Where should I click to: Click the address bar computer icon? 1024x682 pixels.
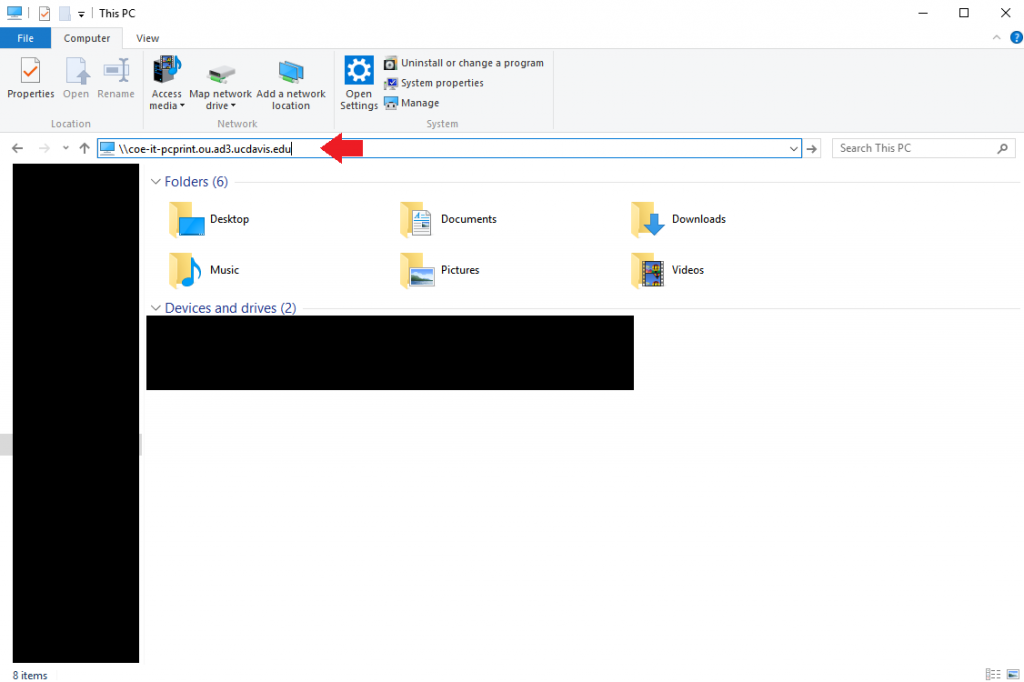tap(108, 149)
